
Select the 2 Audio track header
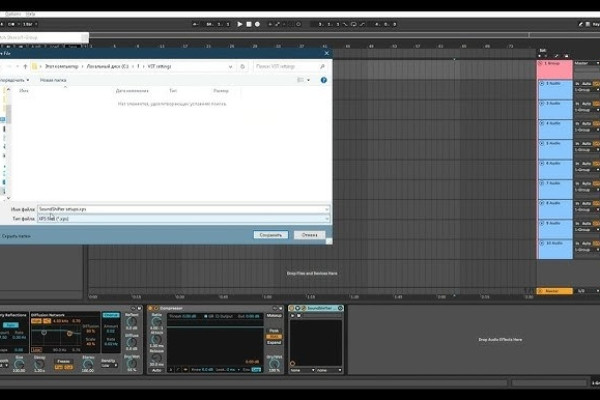click(555, 90)
